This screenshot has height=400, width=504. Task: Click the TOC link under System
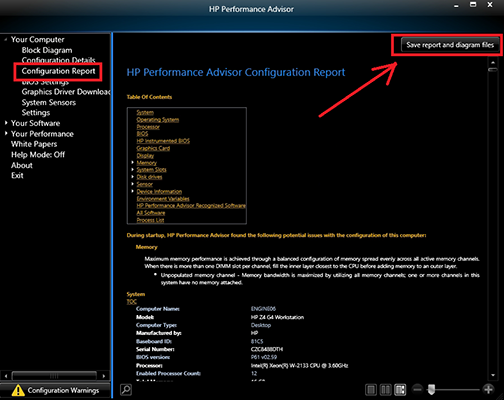[x=132, y=301]
